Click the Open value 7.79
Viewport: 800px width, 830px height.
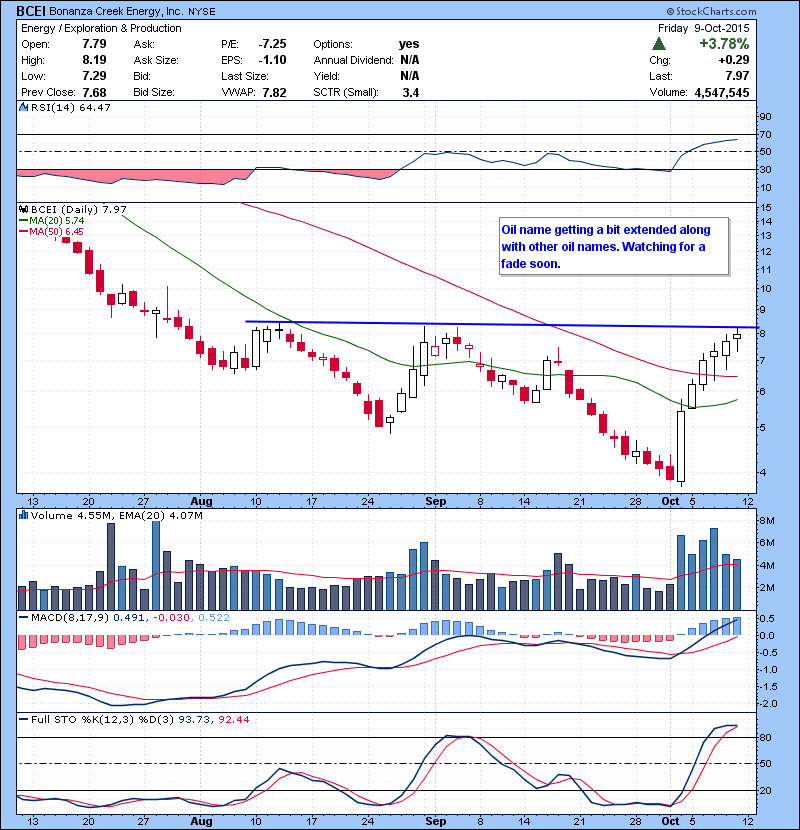coord(94,44)
